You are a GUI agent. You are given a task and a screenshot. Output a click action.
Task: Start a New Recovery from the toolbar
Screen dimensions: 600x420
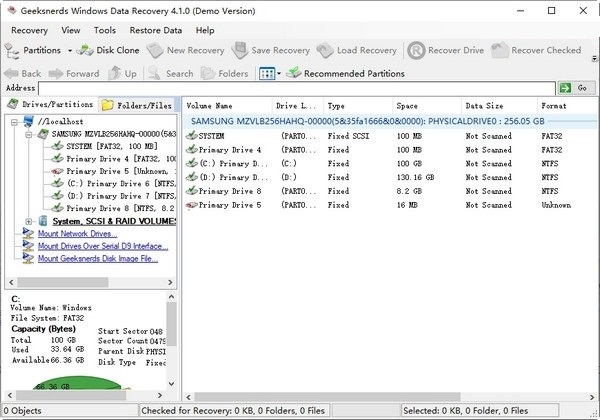[x=155, y=50]
